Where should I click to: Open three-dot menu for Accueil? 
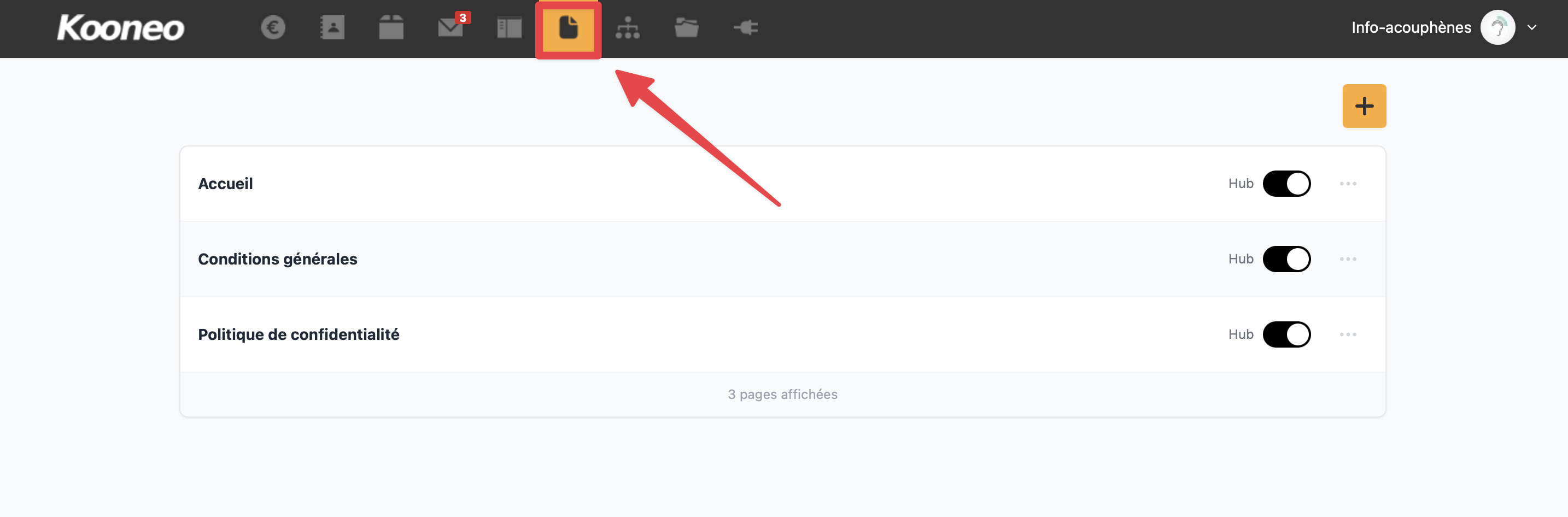click(x=1348, y=184)
